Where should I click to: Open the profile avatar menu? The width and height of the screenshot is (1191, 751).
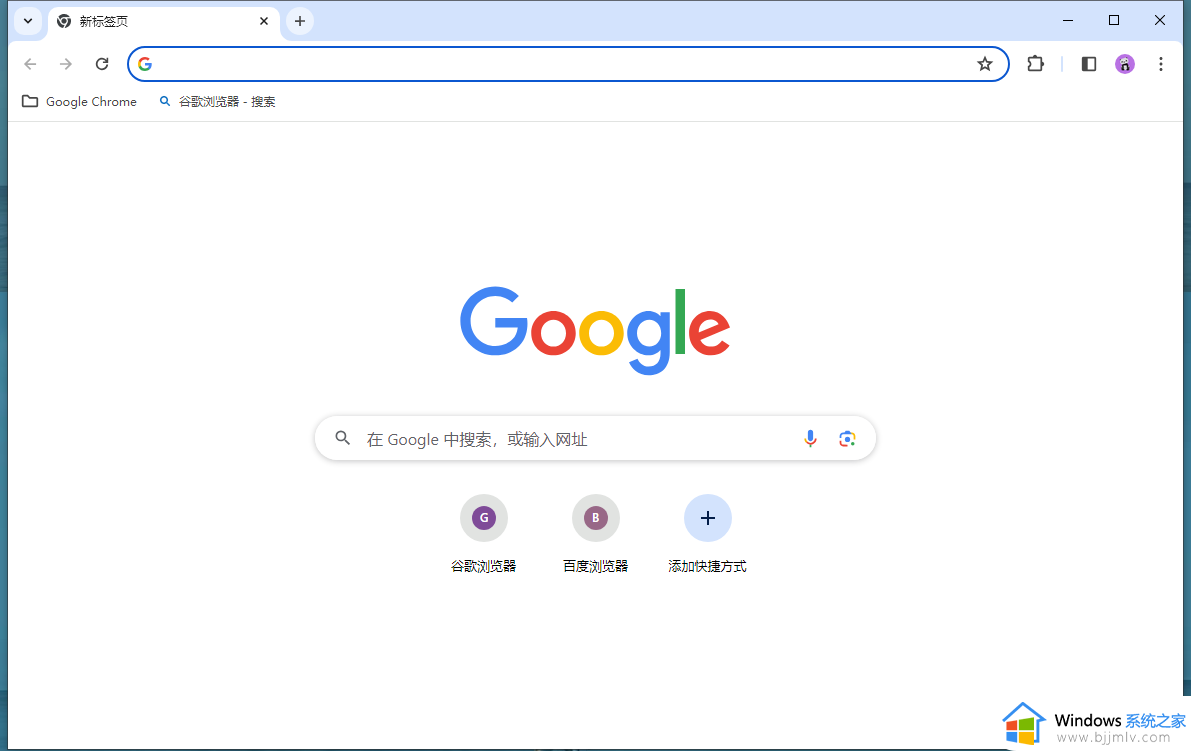(1125, 64)
